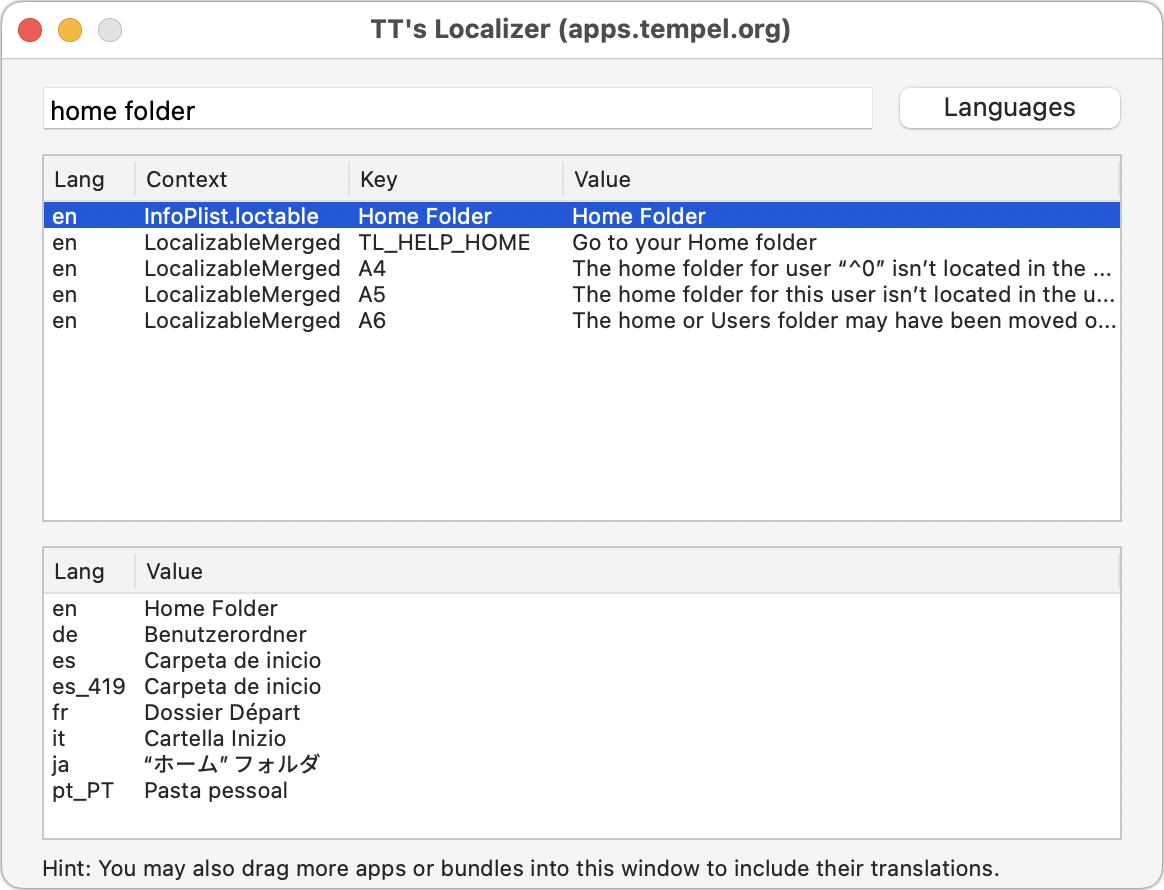Select the Italian translation 'Cartella Inizio'
This screenshot has height=890, width=1164.
(215, 738)
